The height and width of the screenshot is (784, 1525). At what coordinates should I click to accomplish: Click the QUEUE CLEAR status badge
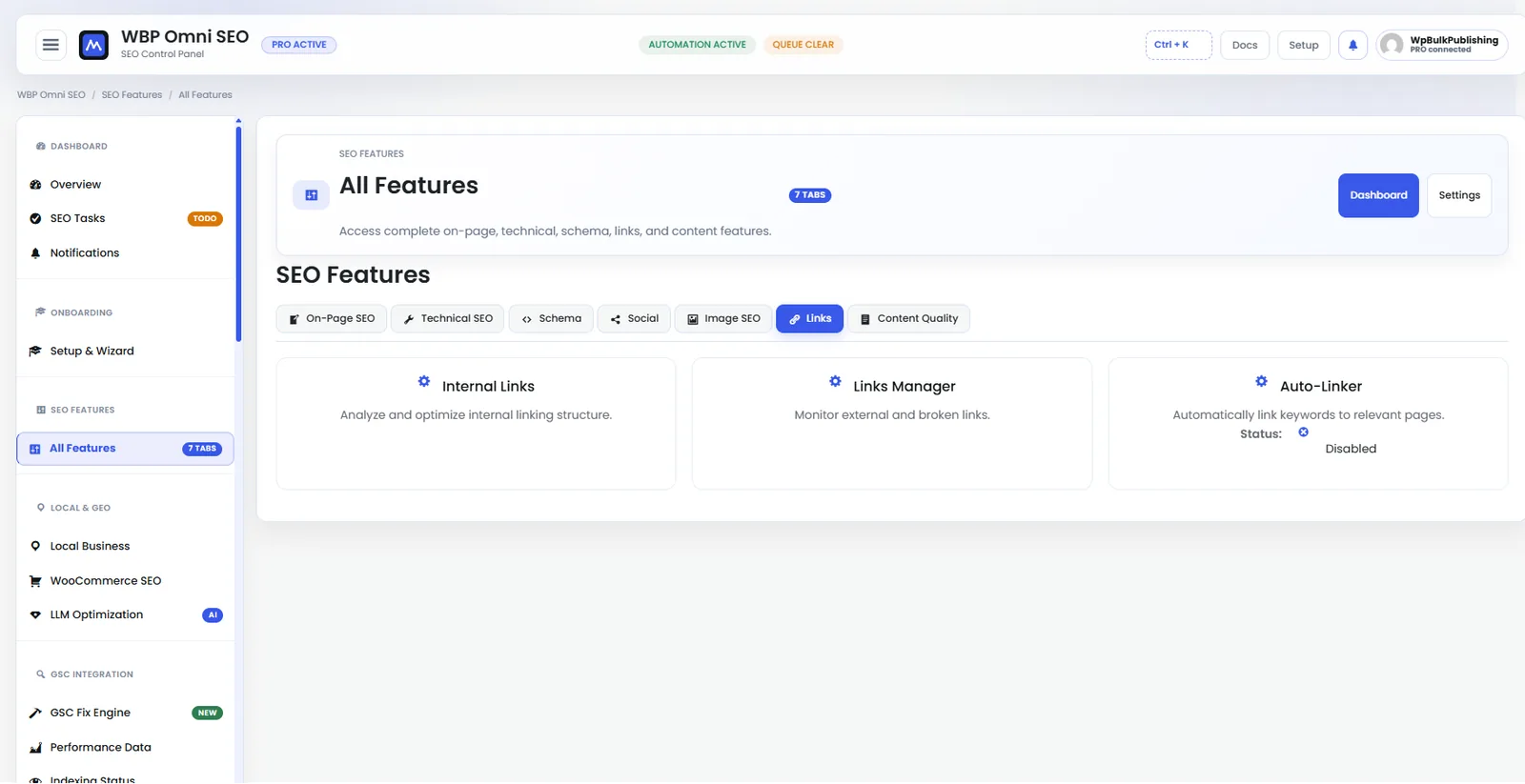click(803, 45)
